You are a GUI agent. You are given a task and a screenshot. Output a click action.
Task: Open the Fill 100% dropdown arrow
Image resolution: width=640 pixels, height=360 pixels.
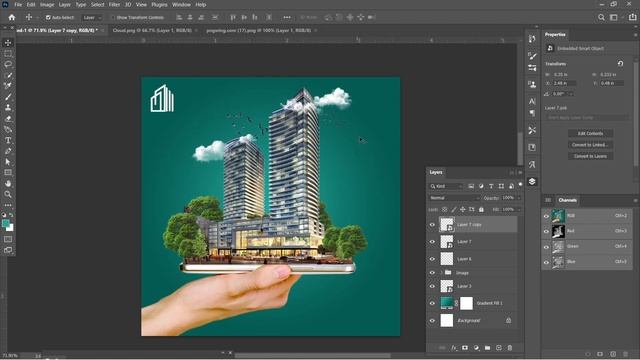click(x=519, y=209)
